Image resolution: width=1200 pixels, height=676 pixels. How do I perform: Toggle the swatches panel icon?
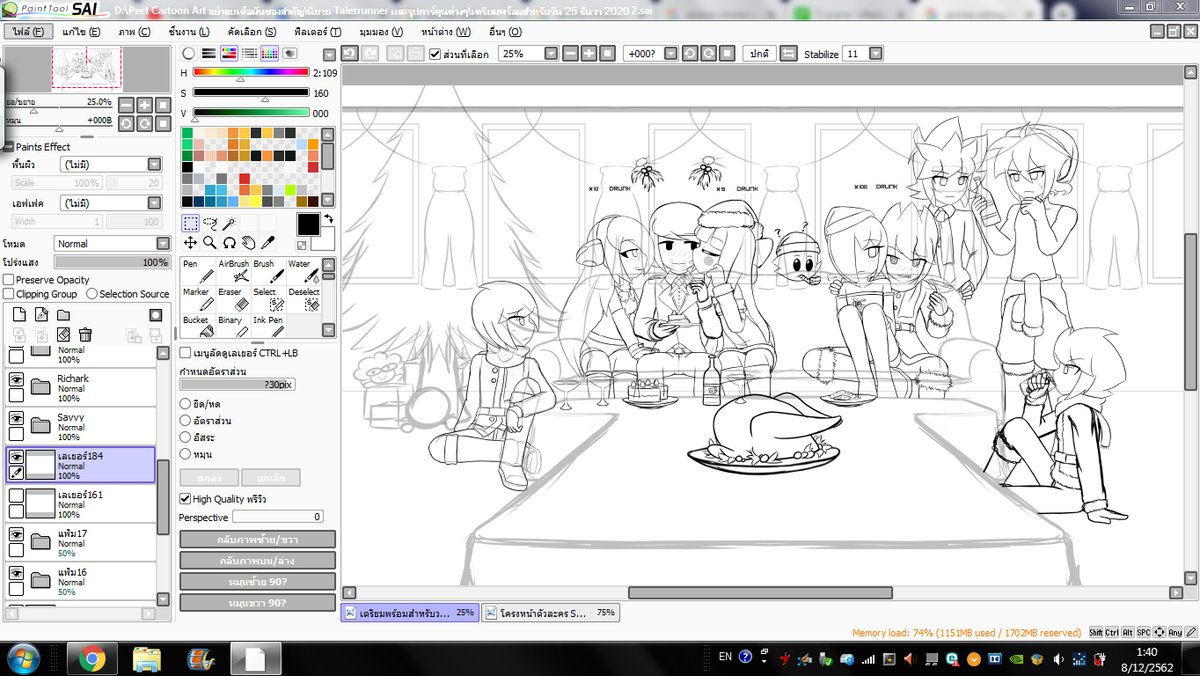click(x=269, y=53)
